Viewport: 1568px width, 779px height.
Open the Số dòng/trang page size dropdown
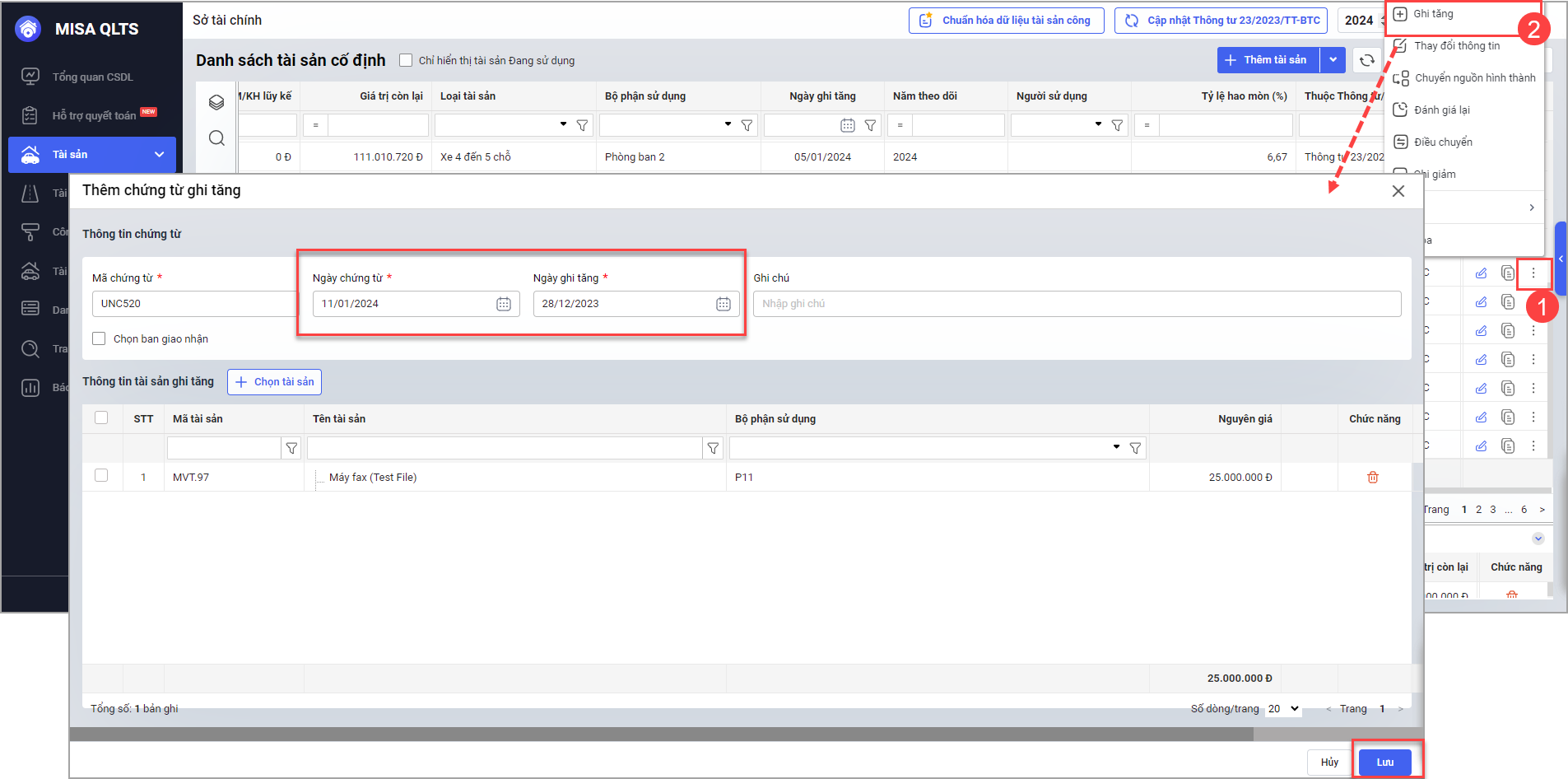pos(1283,709)
